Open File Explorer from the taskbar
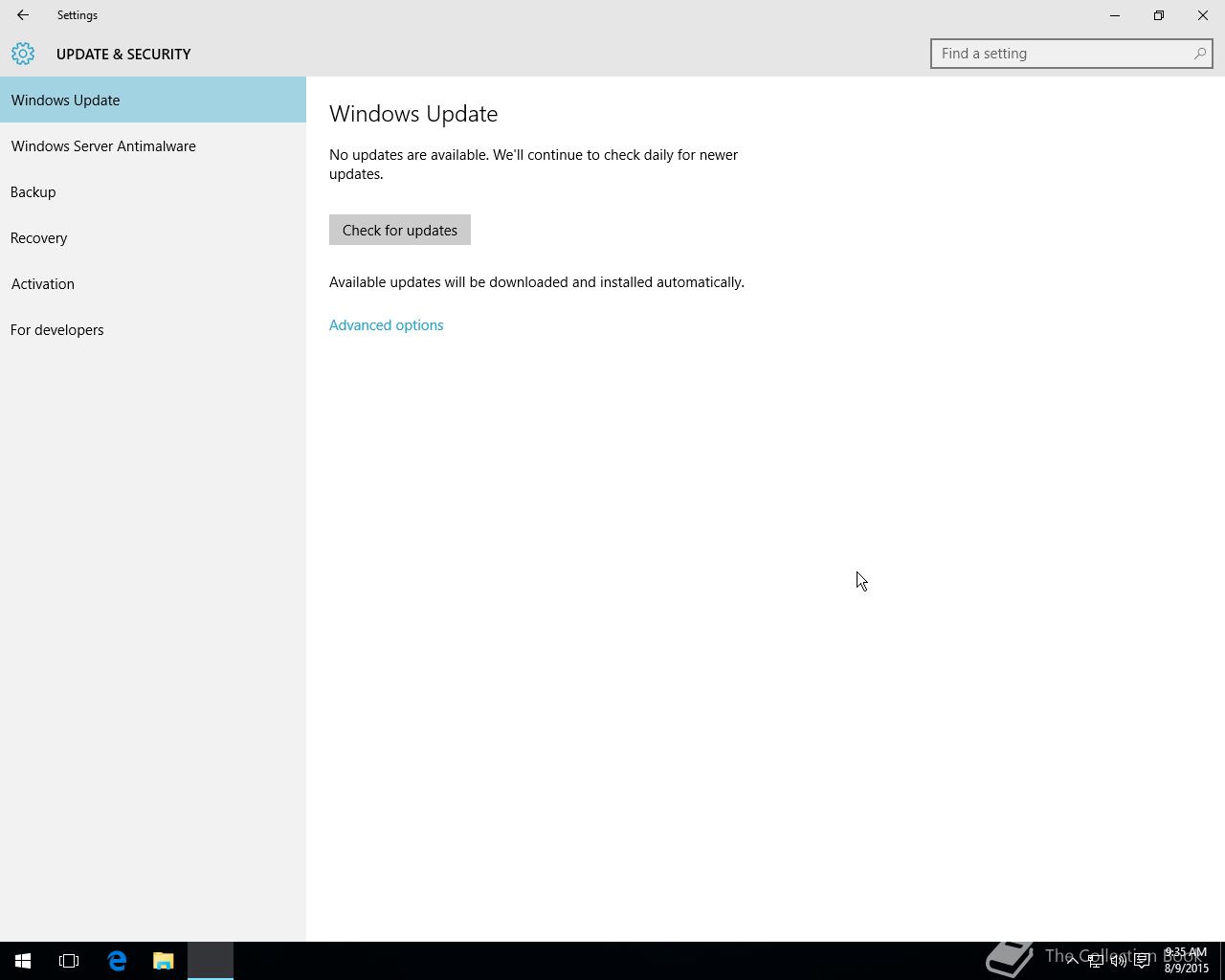 pyautogui.click(x=164, y=961)
